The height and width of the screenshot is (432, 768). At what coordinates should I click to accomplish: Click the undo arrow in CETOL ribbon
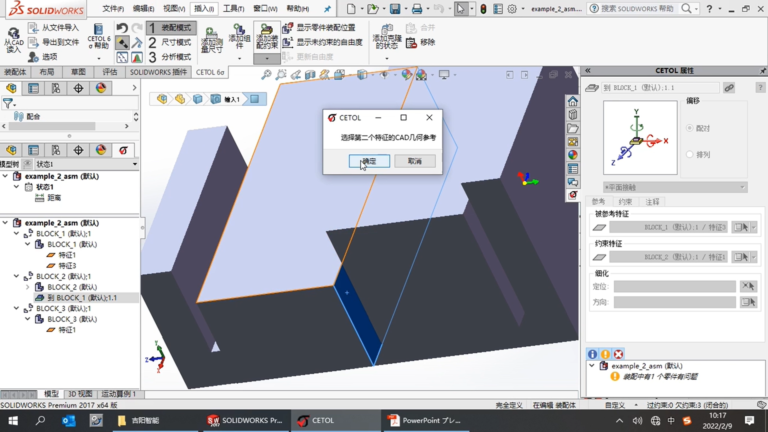coord(122,28)
